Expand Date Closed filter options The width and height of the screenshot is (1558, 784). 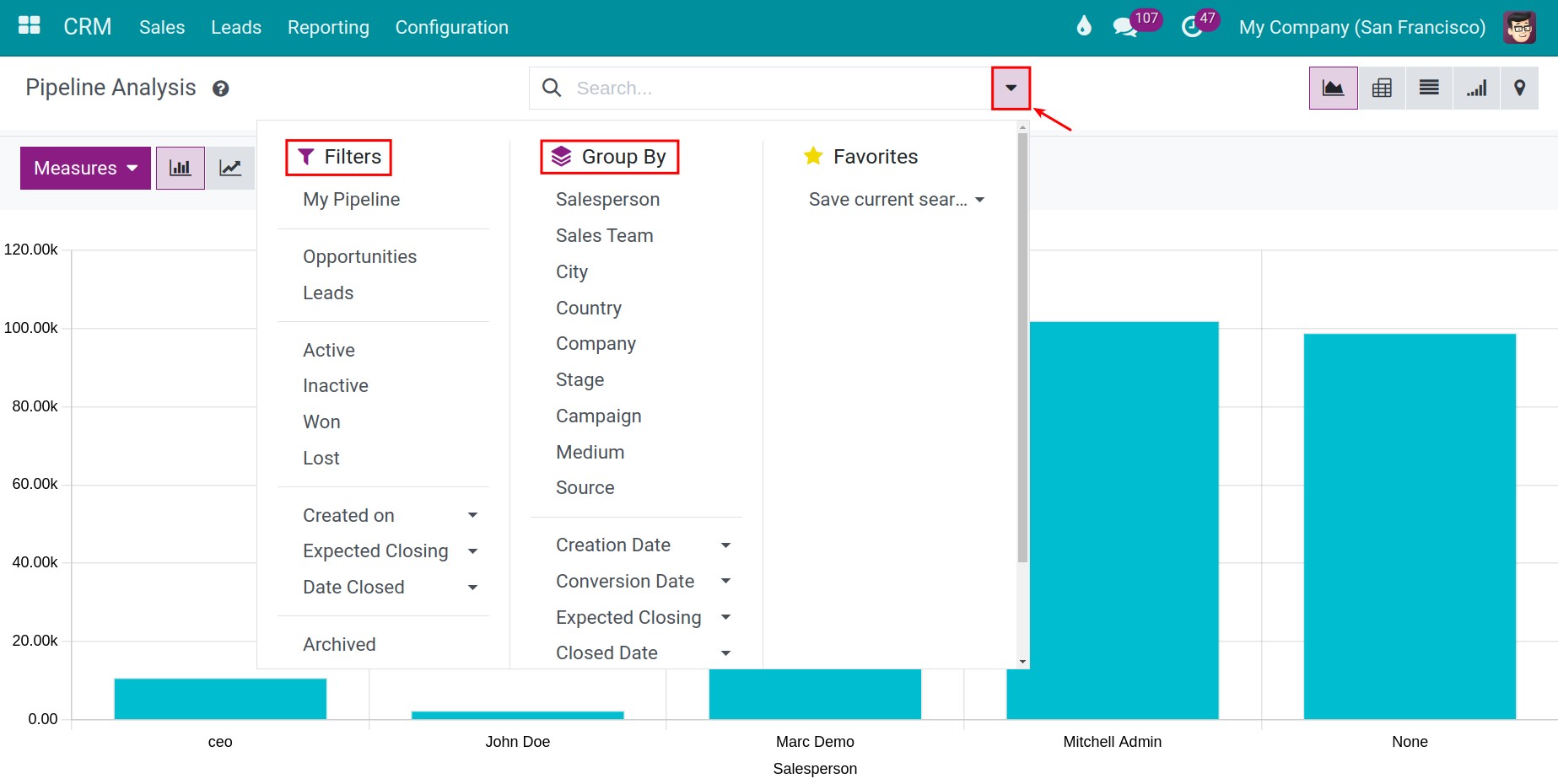click(472, 588)
